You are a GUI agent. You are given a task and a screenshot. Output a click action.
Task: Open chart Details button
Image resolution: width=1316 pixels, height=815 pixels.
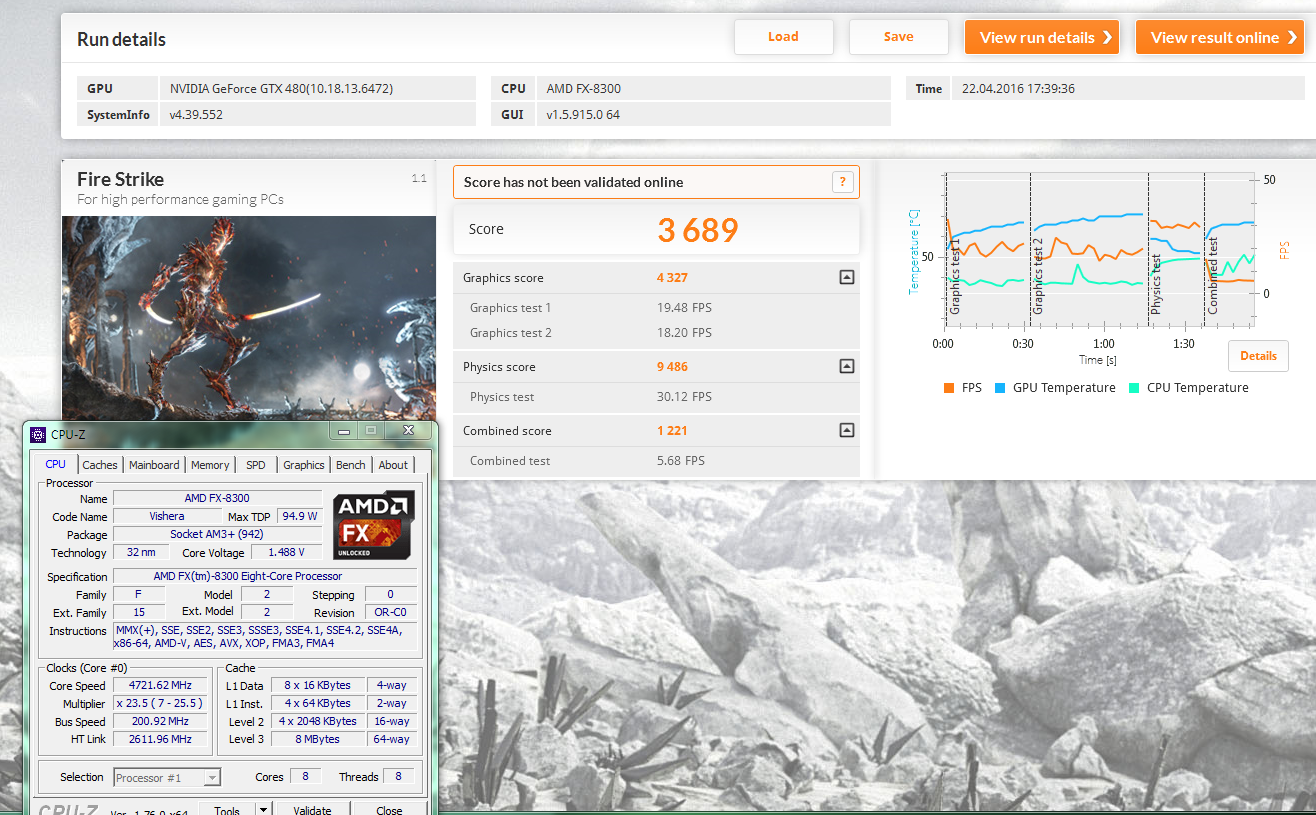pyautogui.click(x=1259, y=356)
